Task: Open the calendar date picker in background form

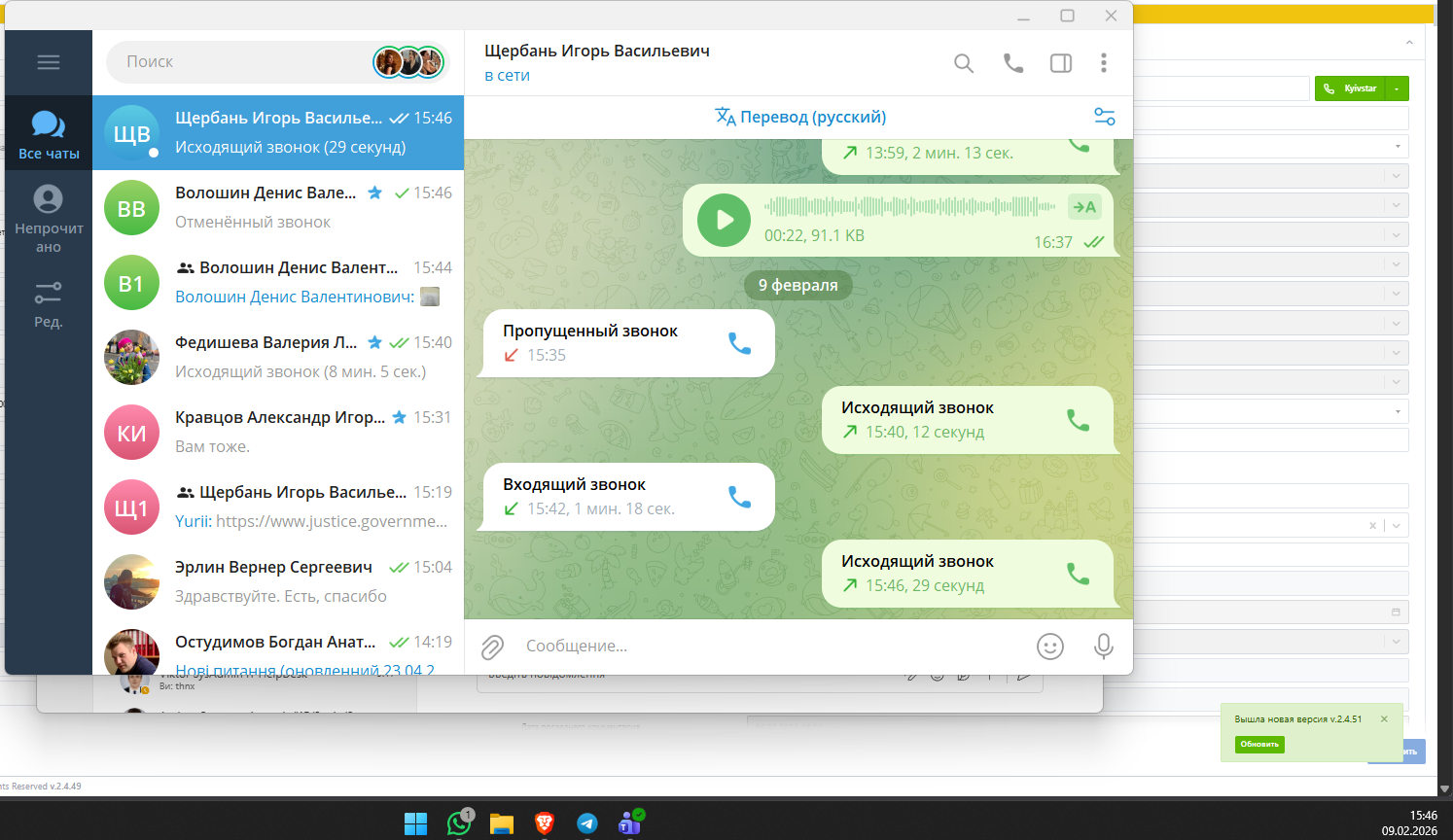Action: point(1396,612)
